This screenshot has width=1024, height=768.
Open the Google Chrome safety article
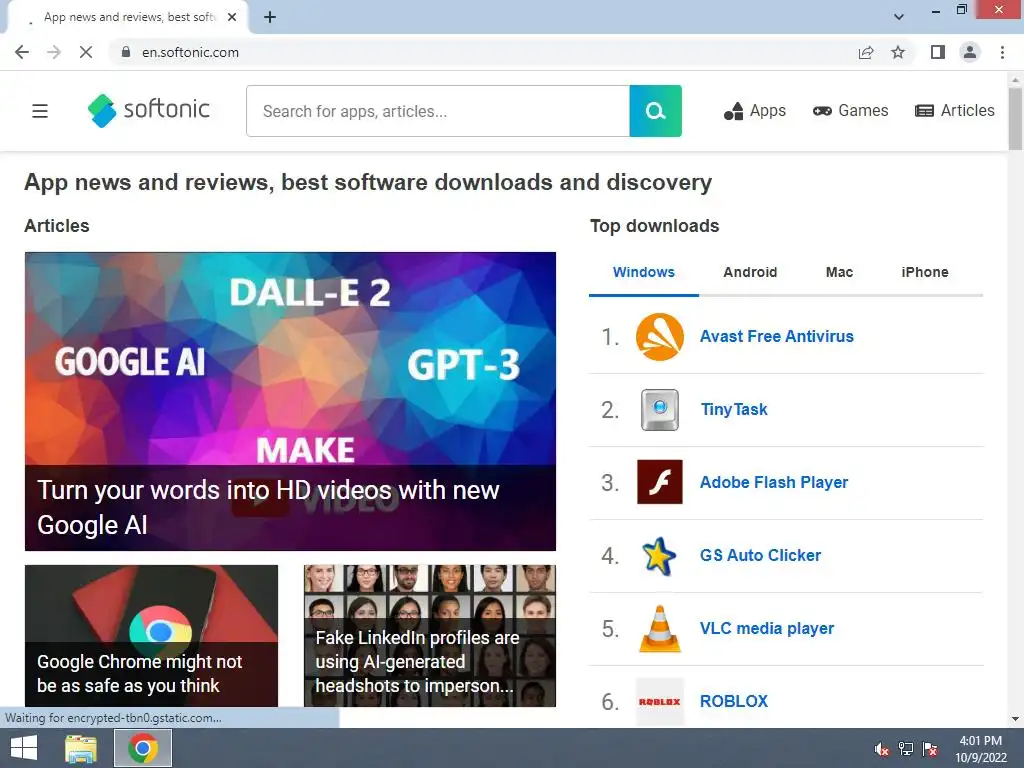pyautogui.click(x=151, y=636)
